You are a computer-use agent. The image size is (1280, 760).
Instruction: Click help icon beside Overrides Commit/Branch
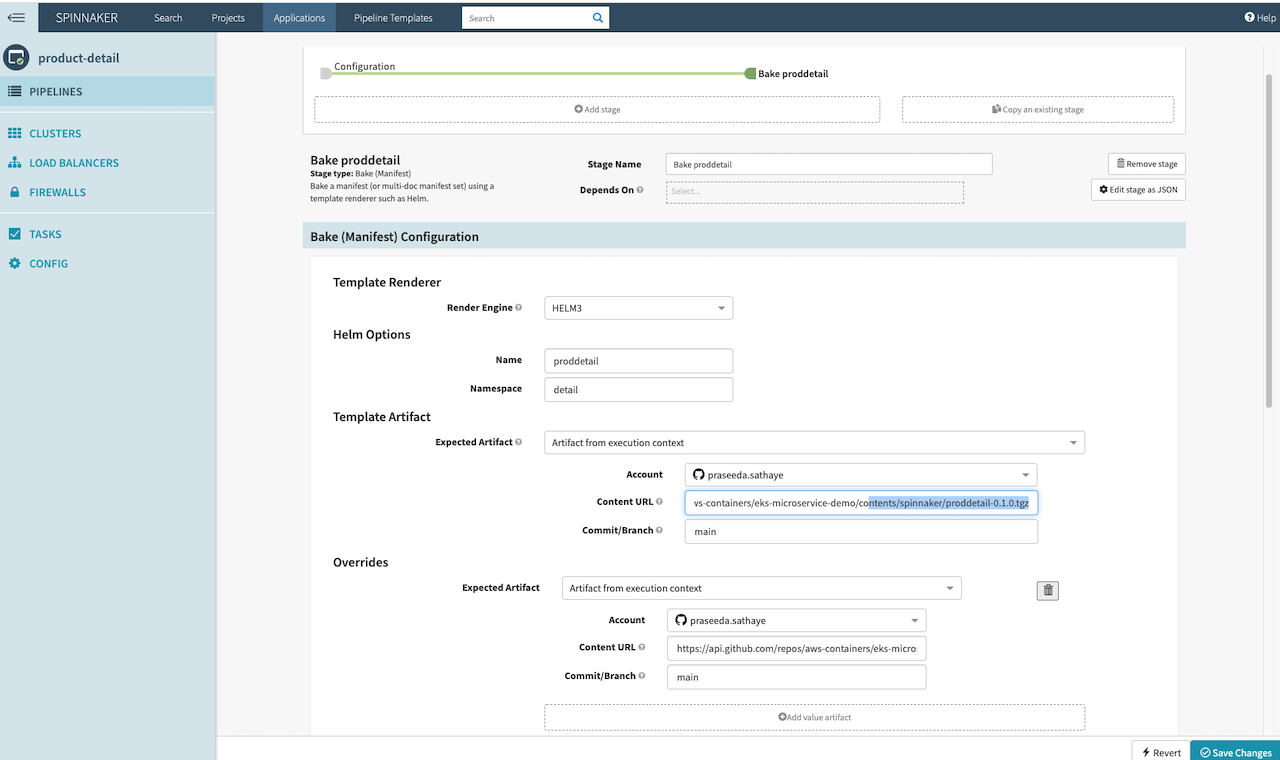pyautogui.click(x=641, y=676)
